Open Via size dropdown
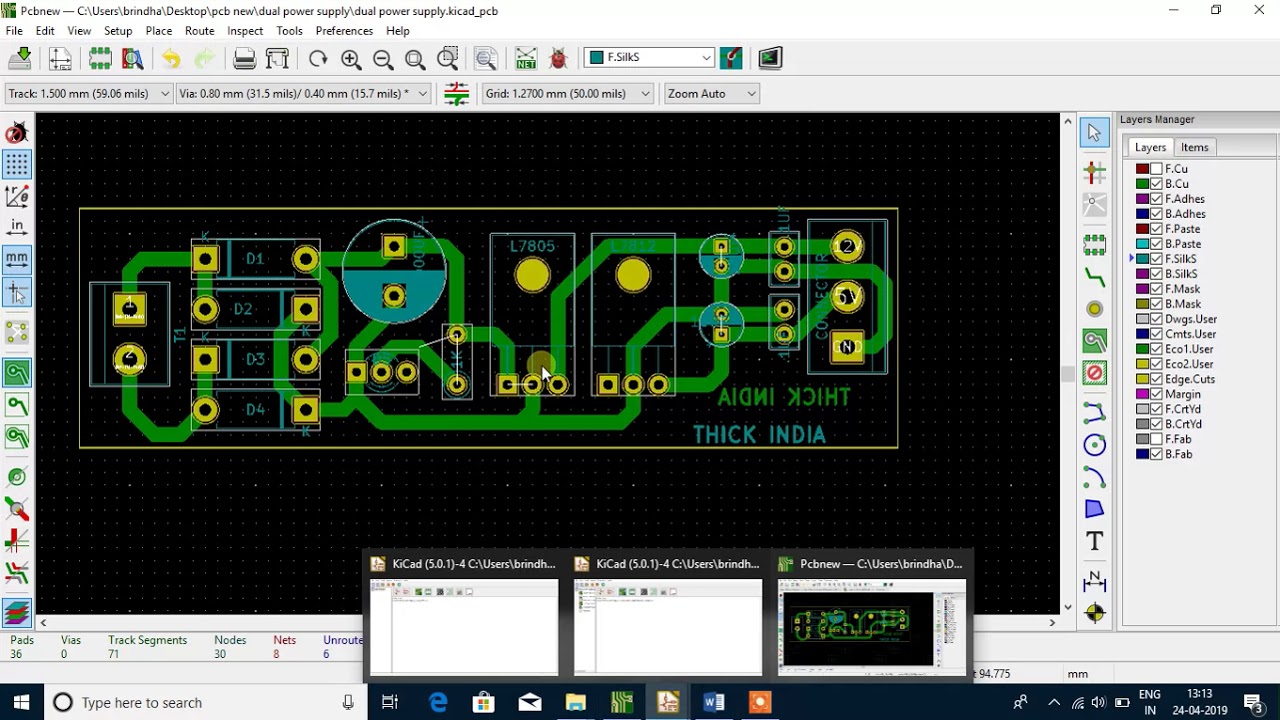The width and height of the screenshot is (1280, 720). 303,93
